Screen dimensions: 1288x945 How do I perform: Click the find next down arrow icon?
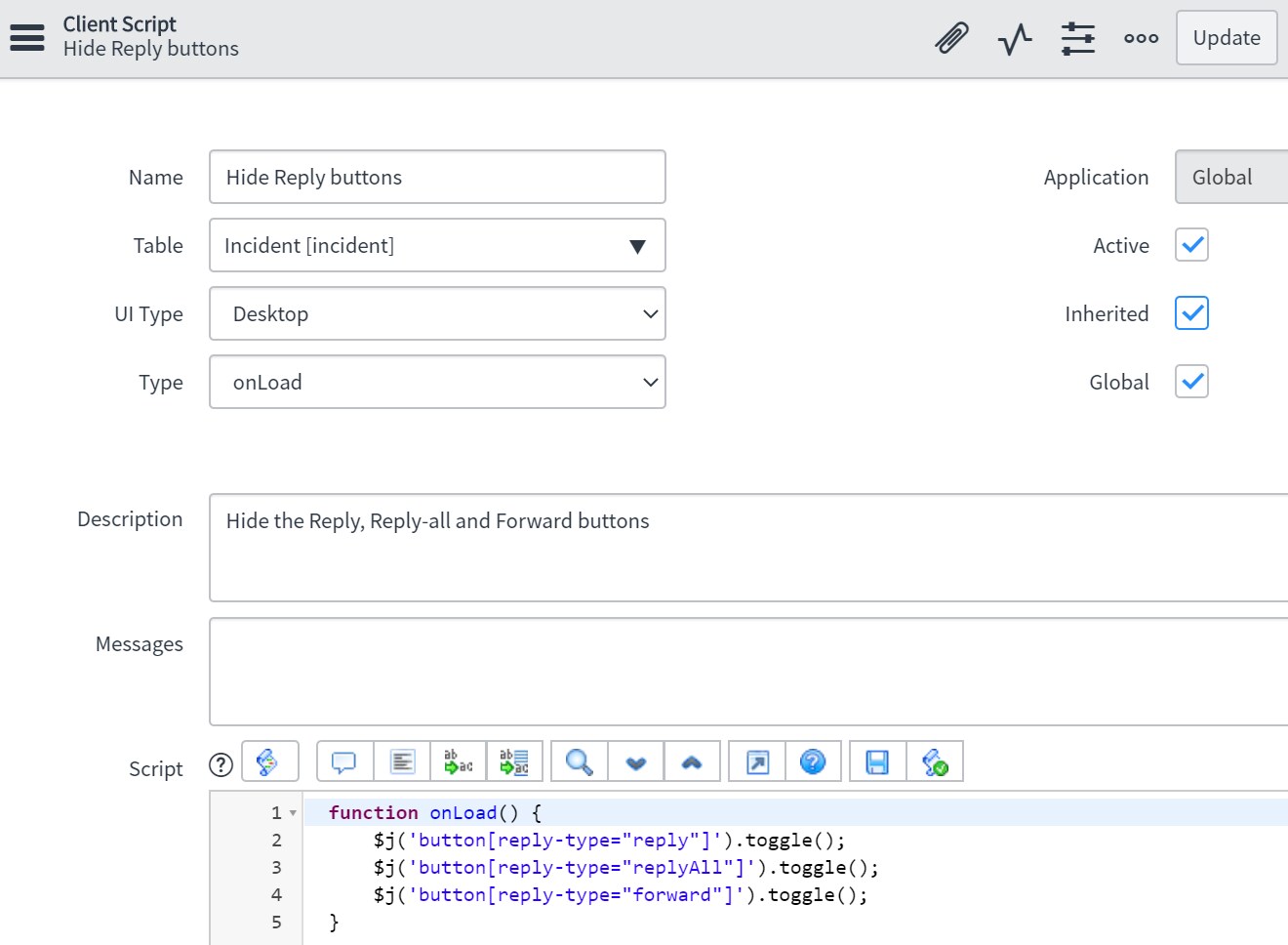pyautogui.click(x=636, y=761)
